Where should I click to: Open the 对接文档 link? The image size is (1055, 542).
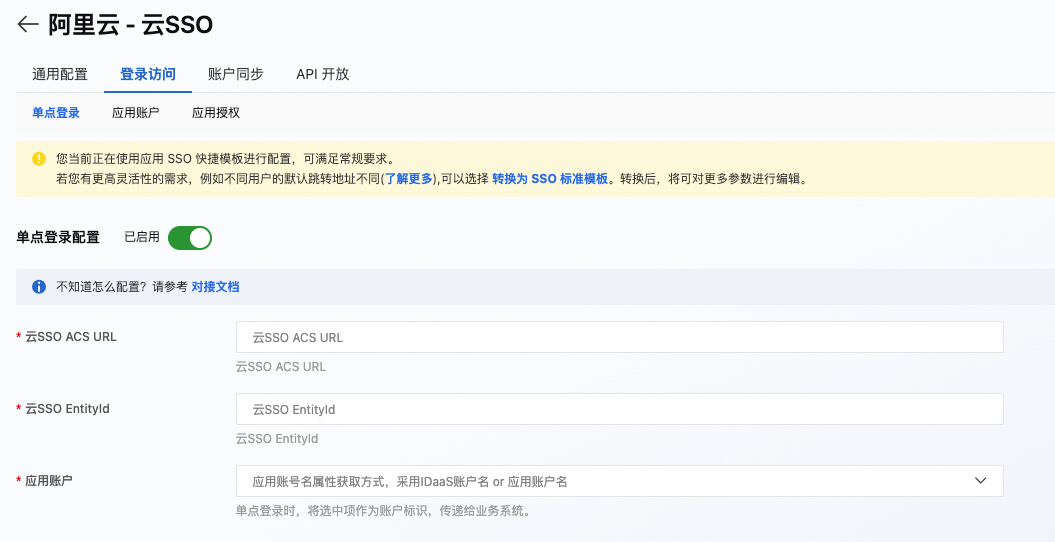(x=215, y=287)
